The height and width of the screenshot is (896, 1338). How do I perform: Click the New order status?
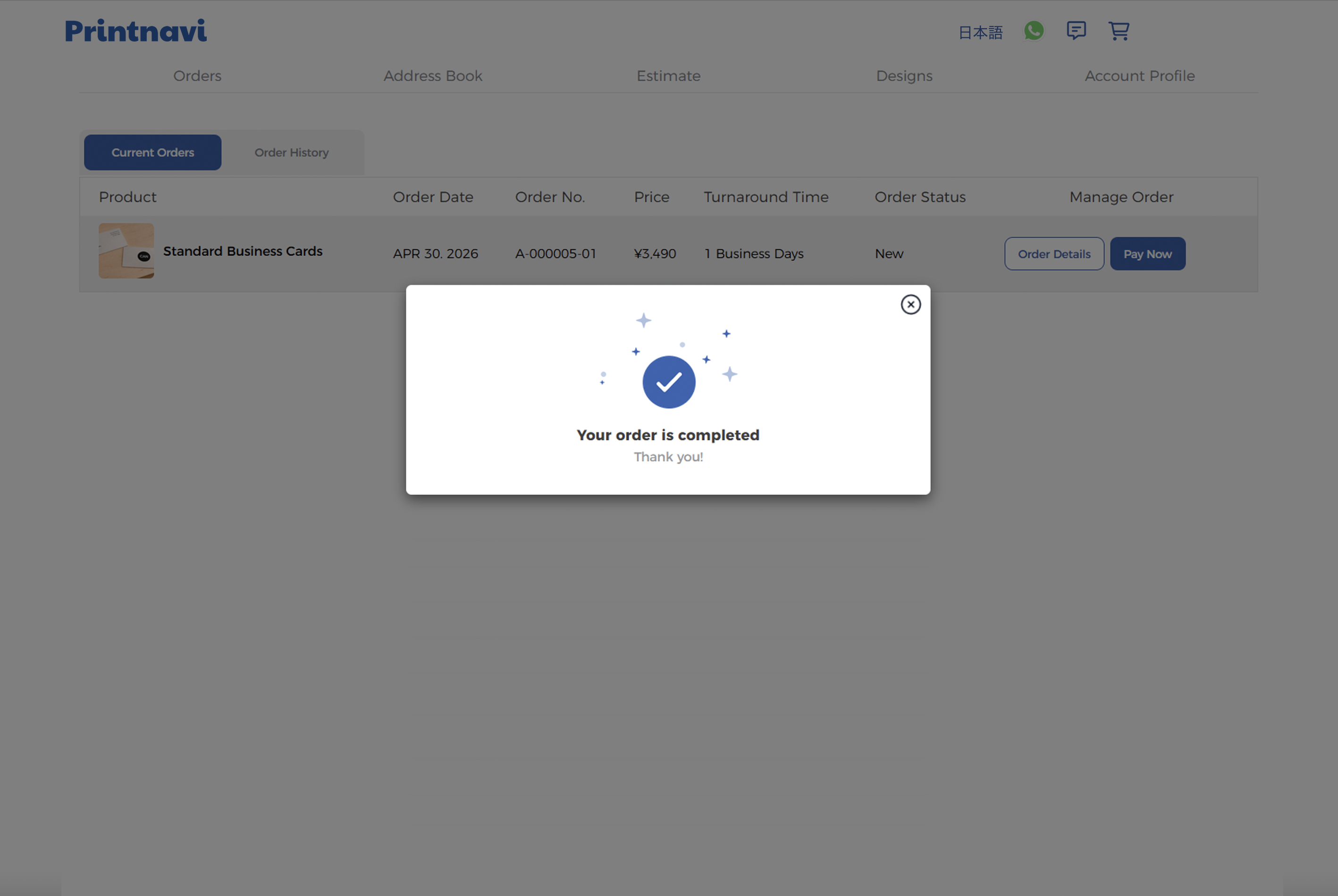[889, 254]
